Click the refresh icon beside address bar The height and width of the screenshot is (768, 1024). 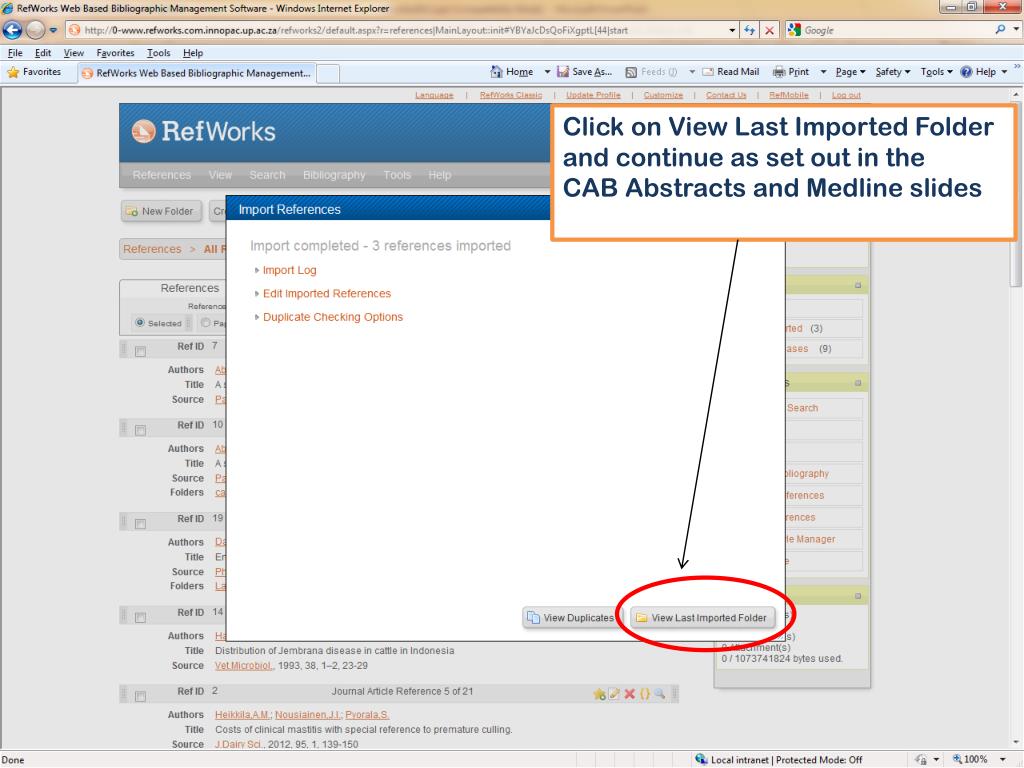750,30
